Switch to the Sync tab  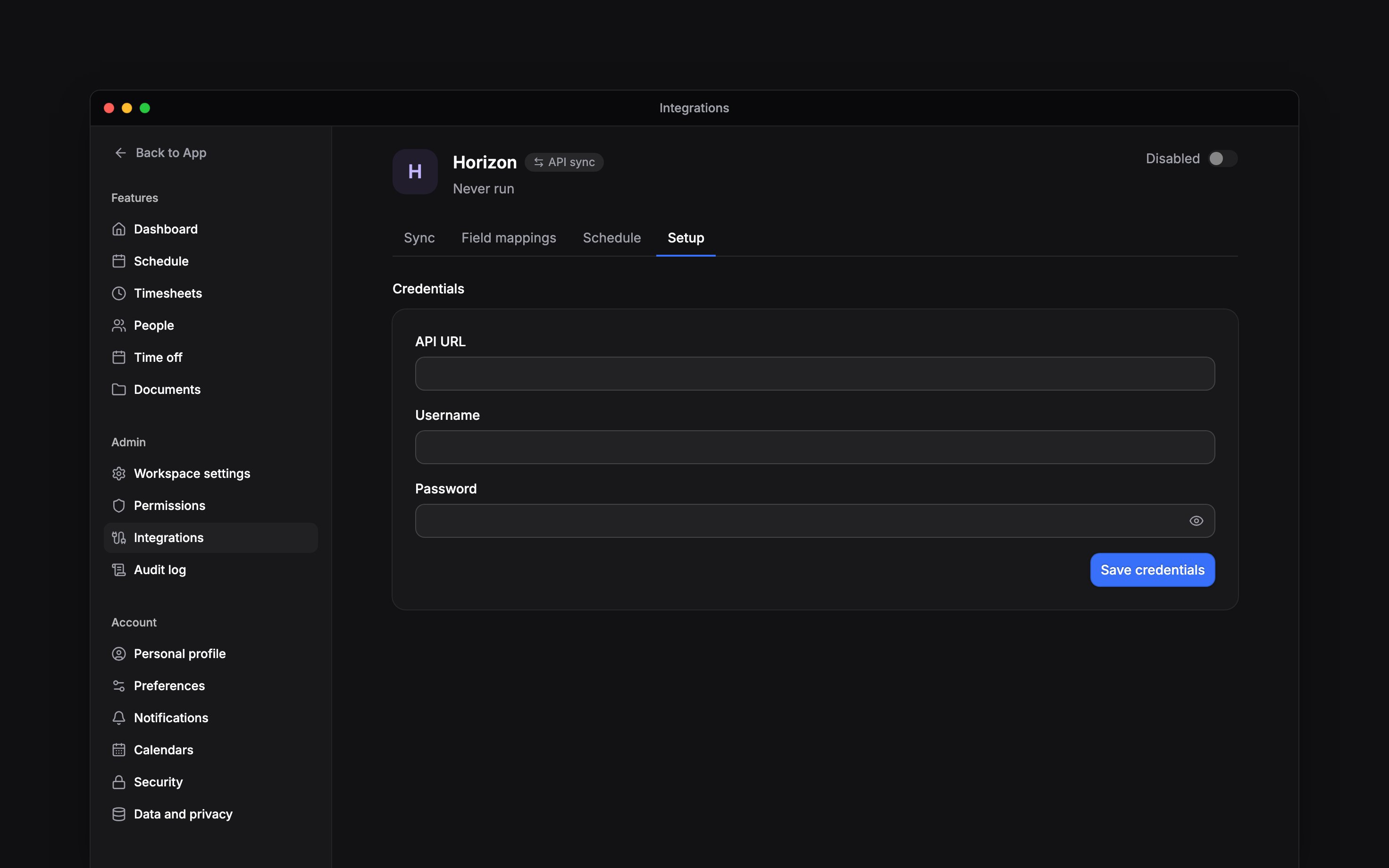419,238
